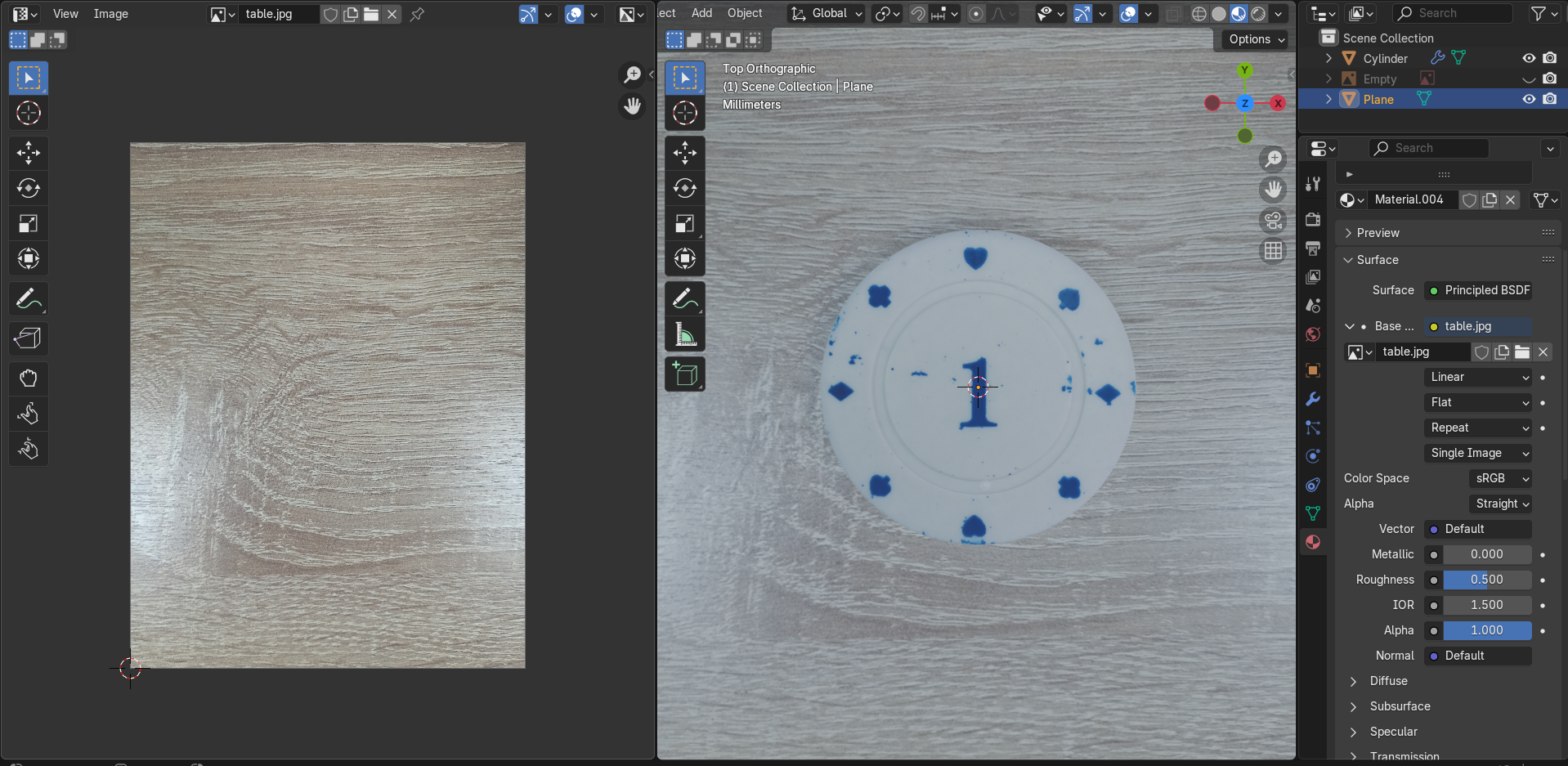Click the Options button in viewport
The height and width of the screenshot is (766, 1568).
[1257, 39]
